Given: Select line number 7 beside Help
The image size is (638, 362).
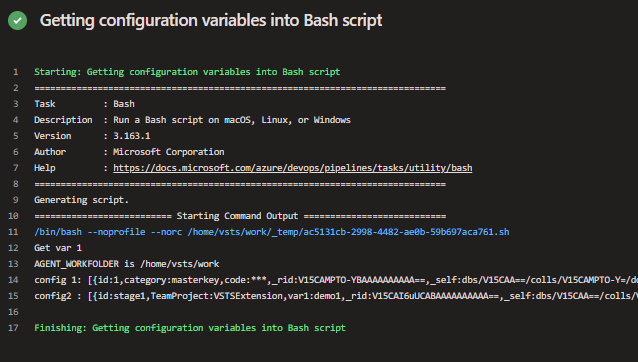Looking at the screenshot, I should [15, 168].
